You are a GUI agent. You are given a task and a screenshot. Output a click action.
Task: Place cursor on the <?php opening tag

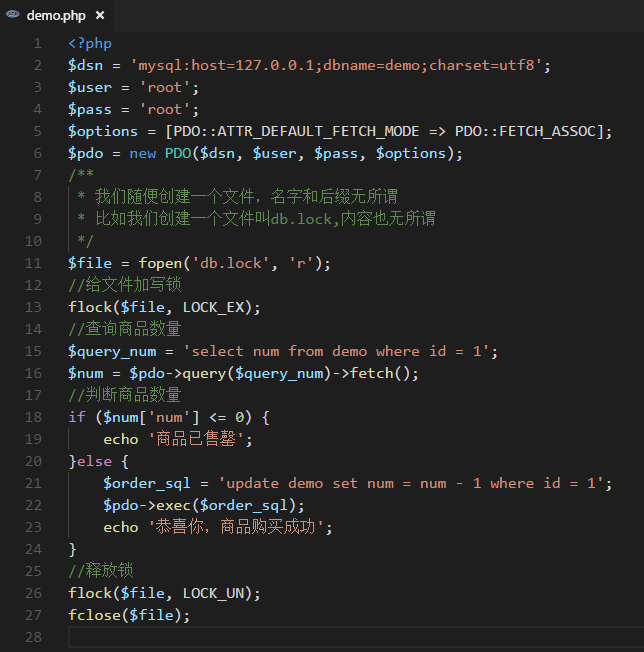[90, 43]
